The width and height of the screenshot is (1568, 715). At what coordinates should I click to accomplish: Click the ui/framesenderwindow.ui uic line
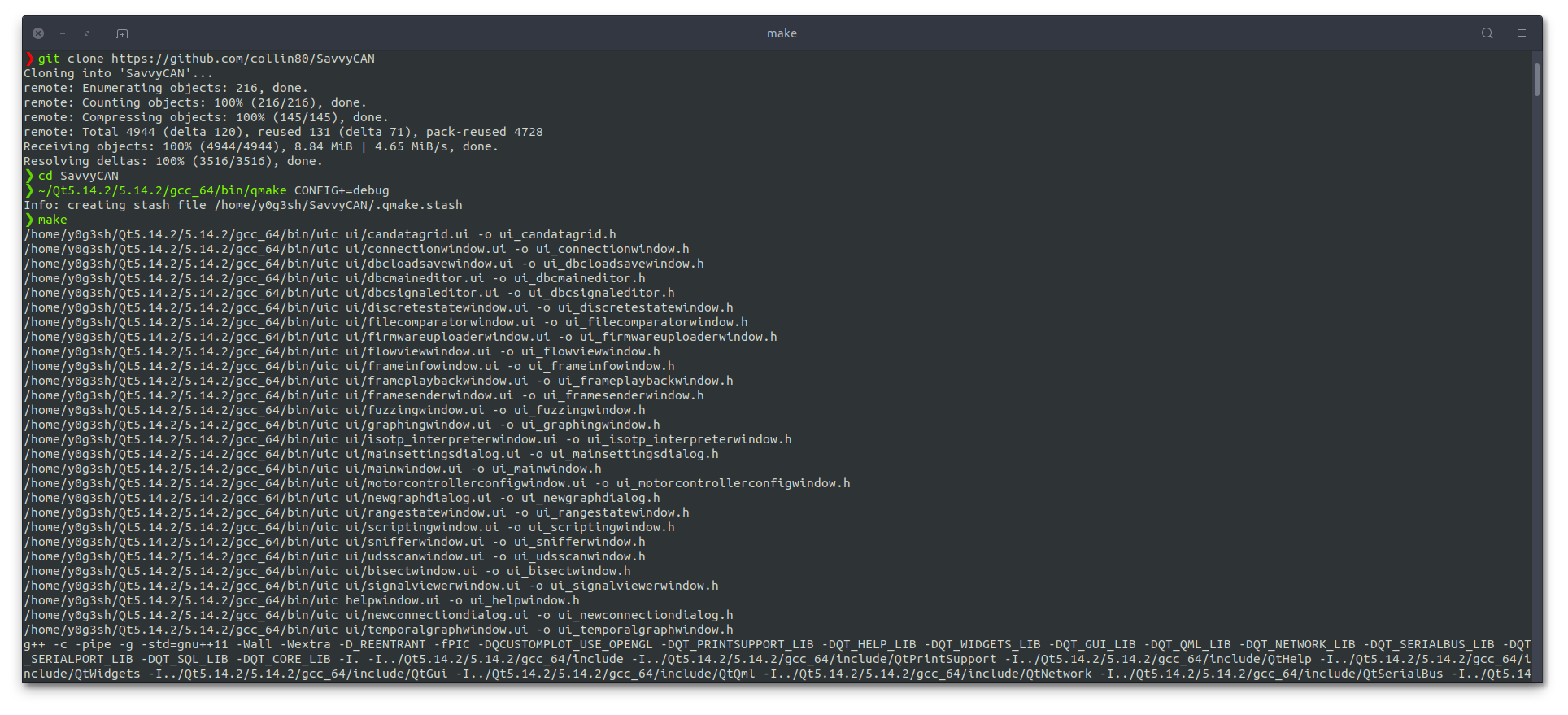click(364, 395)
